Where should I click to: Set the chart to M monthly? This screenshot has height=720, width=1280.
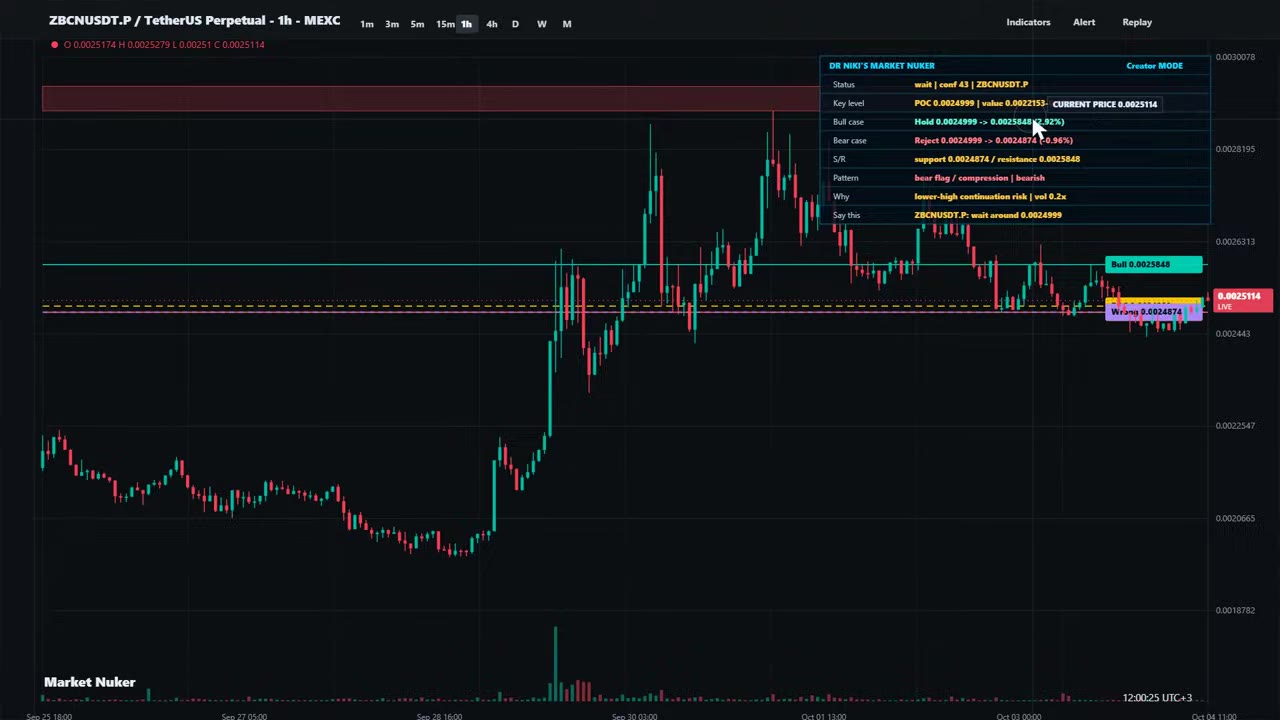(567, 24)
